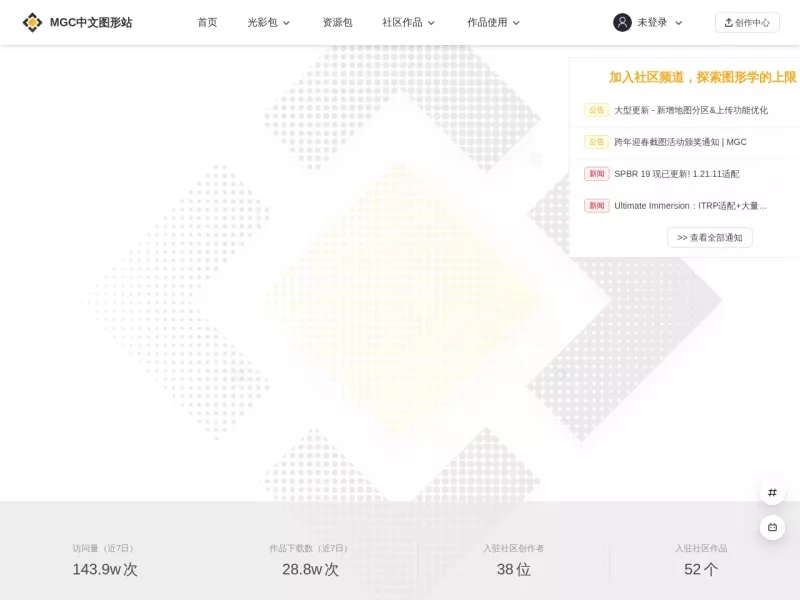Viewport: 800px width, 600px height.
Task: Select the 作品下载数 (近7日) label
Action: [x=308, y=548]
